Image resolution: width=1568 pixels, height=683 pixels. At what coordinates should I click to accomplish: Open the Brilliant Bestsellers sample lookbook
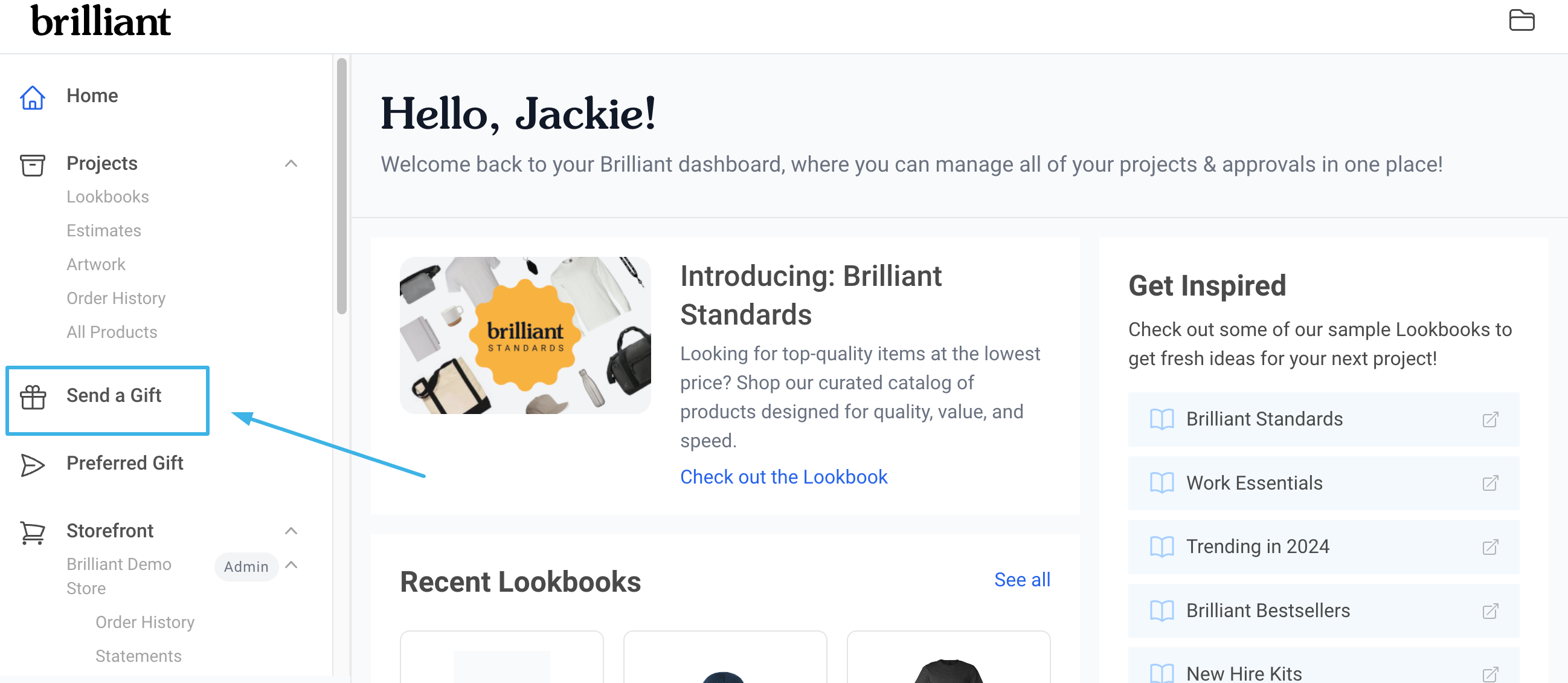point(1323,610)
